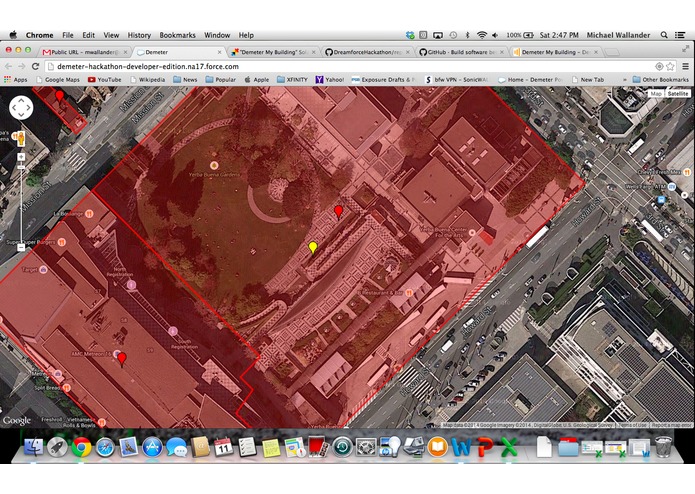The height and width of the screenshot is (494, 695).
Task: Switch map to Satellite view
Action: [678, 93]
